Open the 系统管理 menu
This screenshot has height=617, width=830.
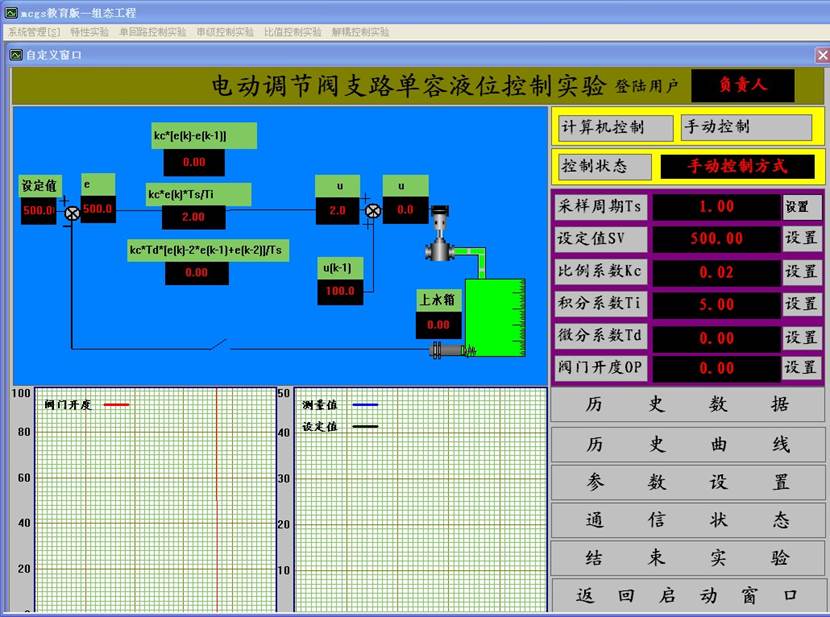(x=31, y=32)
